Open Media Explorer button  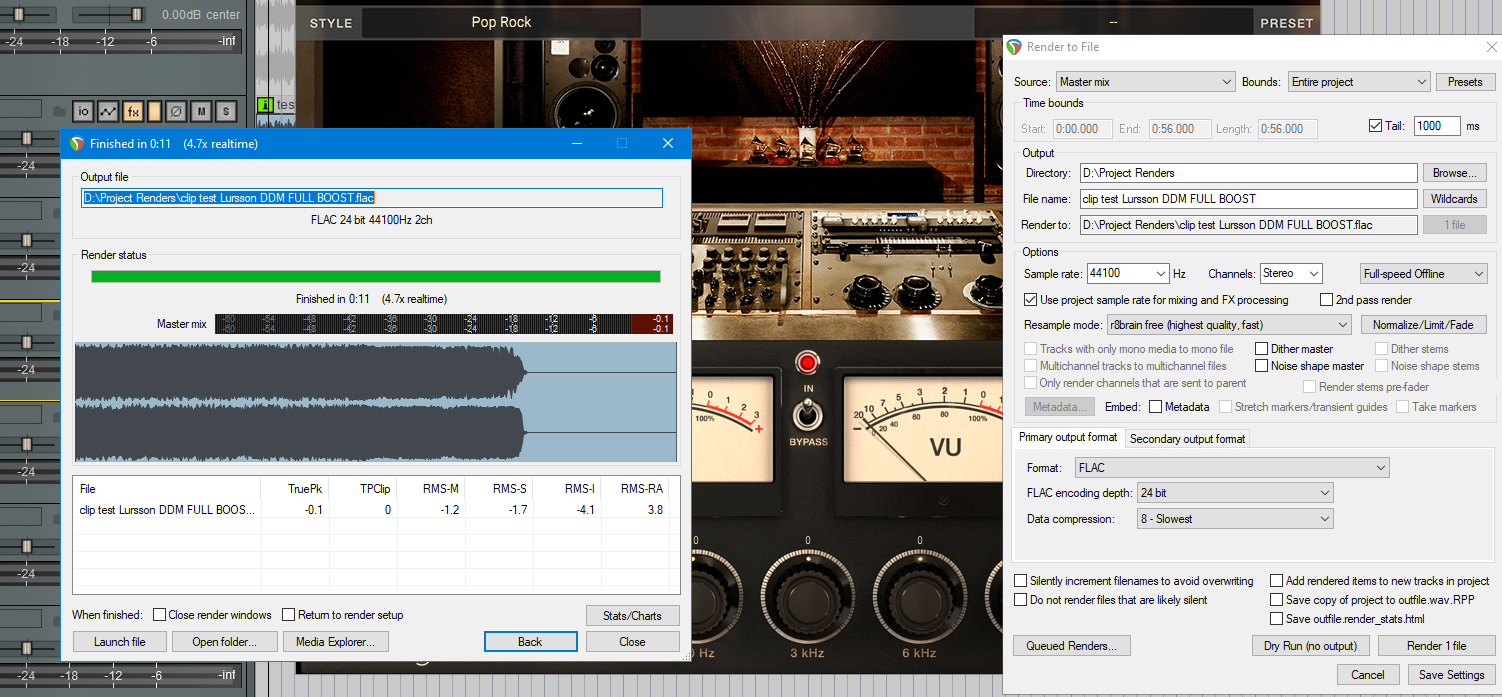pyautogui.click(x=335, y=642)
